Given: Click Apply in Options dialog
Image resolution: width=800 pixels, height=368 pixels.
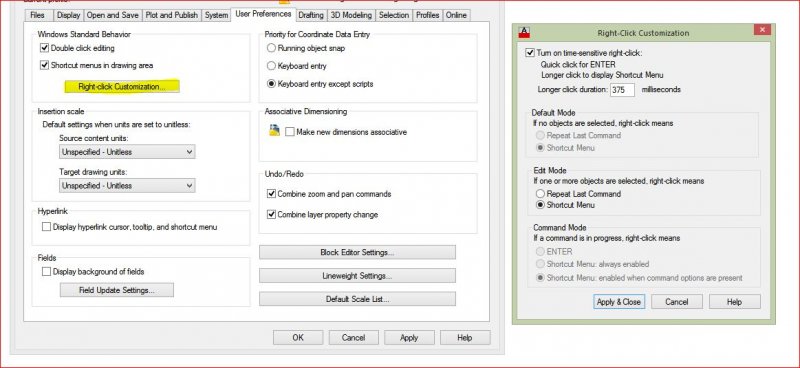Looking at the screenshot, I should (409, 337).
